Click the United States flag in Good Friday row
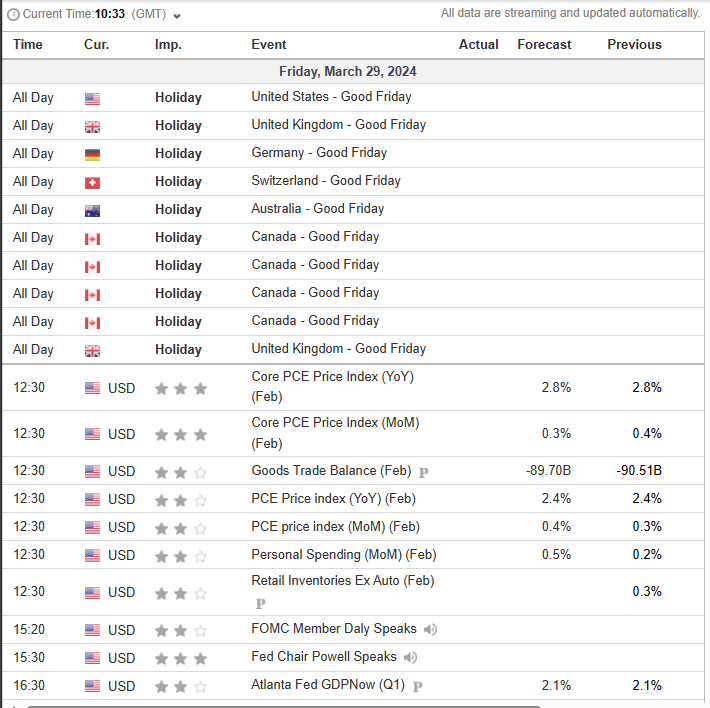710x708 pixels. pos(92,98)
